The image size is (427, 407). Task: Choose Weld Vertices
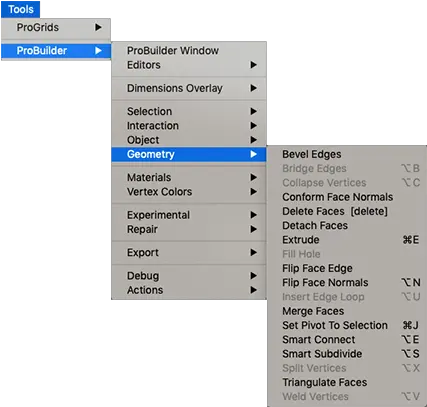tap(347, 397)
